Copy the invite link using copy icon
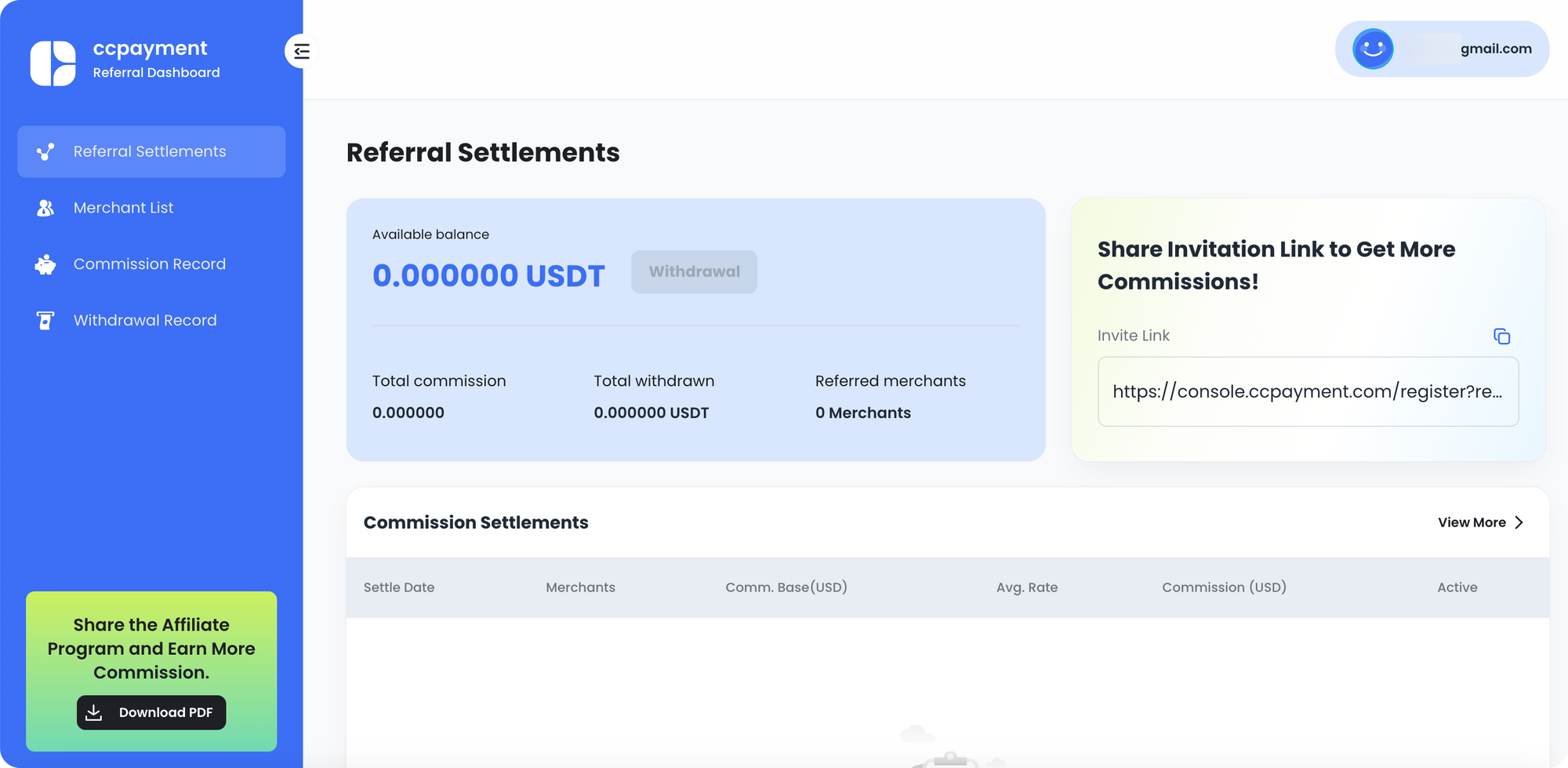Viewport: 1568px width, 768px height. point(1501,337)
